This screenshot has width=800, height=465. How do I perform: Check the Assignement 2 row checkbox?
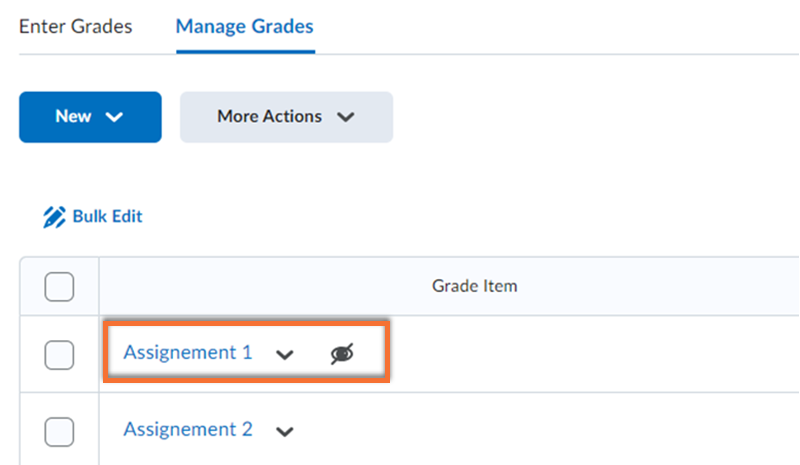[x=60, y=430]
